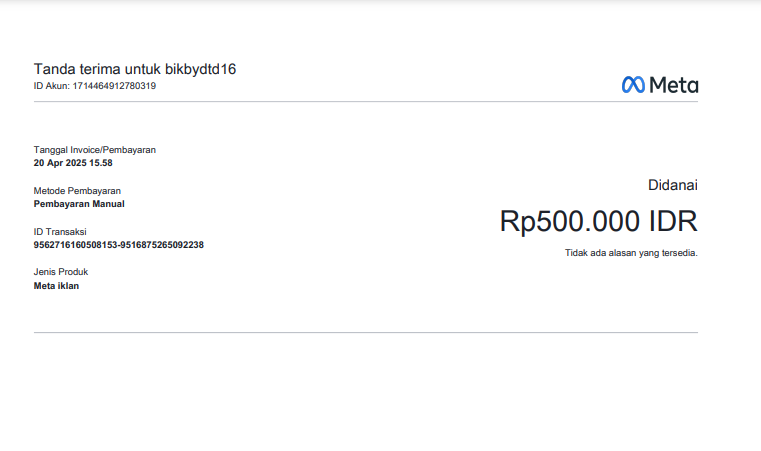Screen dimensions: 761x451
Task: Select the "Meta iklan" product type
Action: click(x=56, y=286)
